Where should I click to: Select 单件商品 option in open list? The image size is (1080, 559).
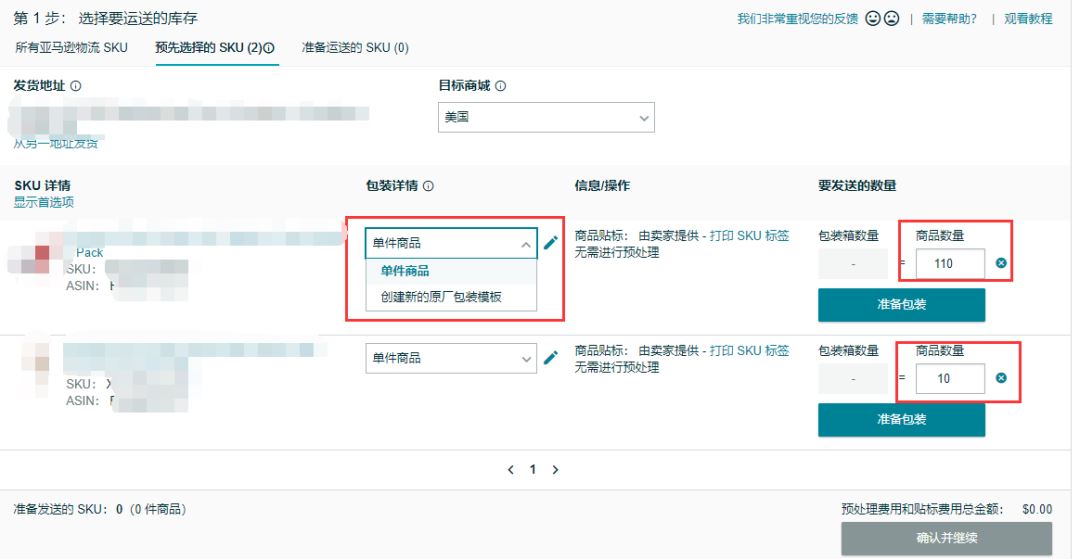[x=451, y=271]
